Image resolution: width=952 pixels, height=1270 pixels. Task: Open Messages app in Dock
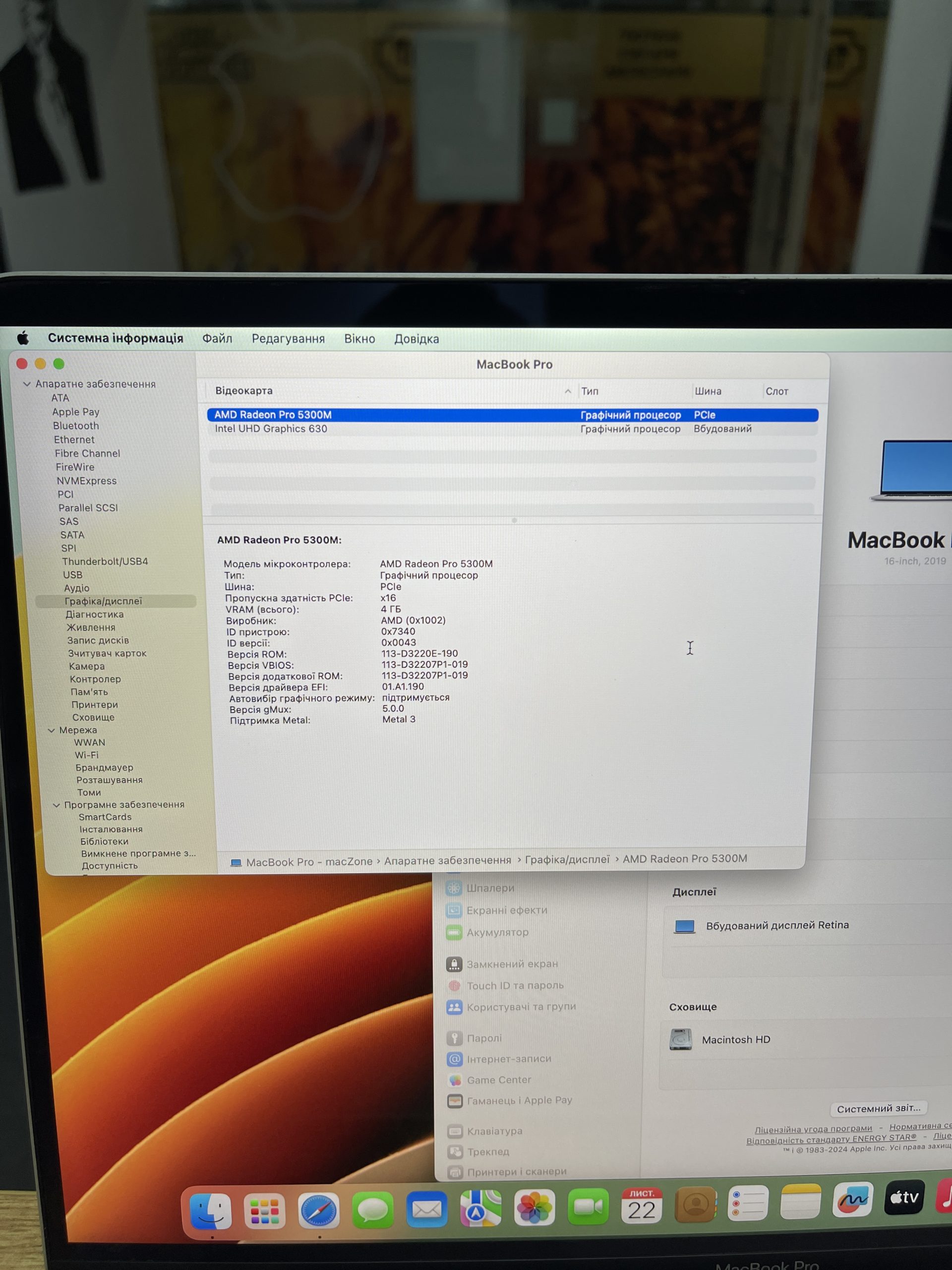[x=372, y=1209]
